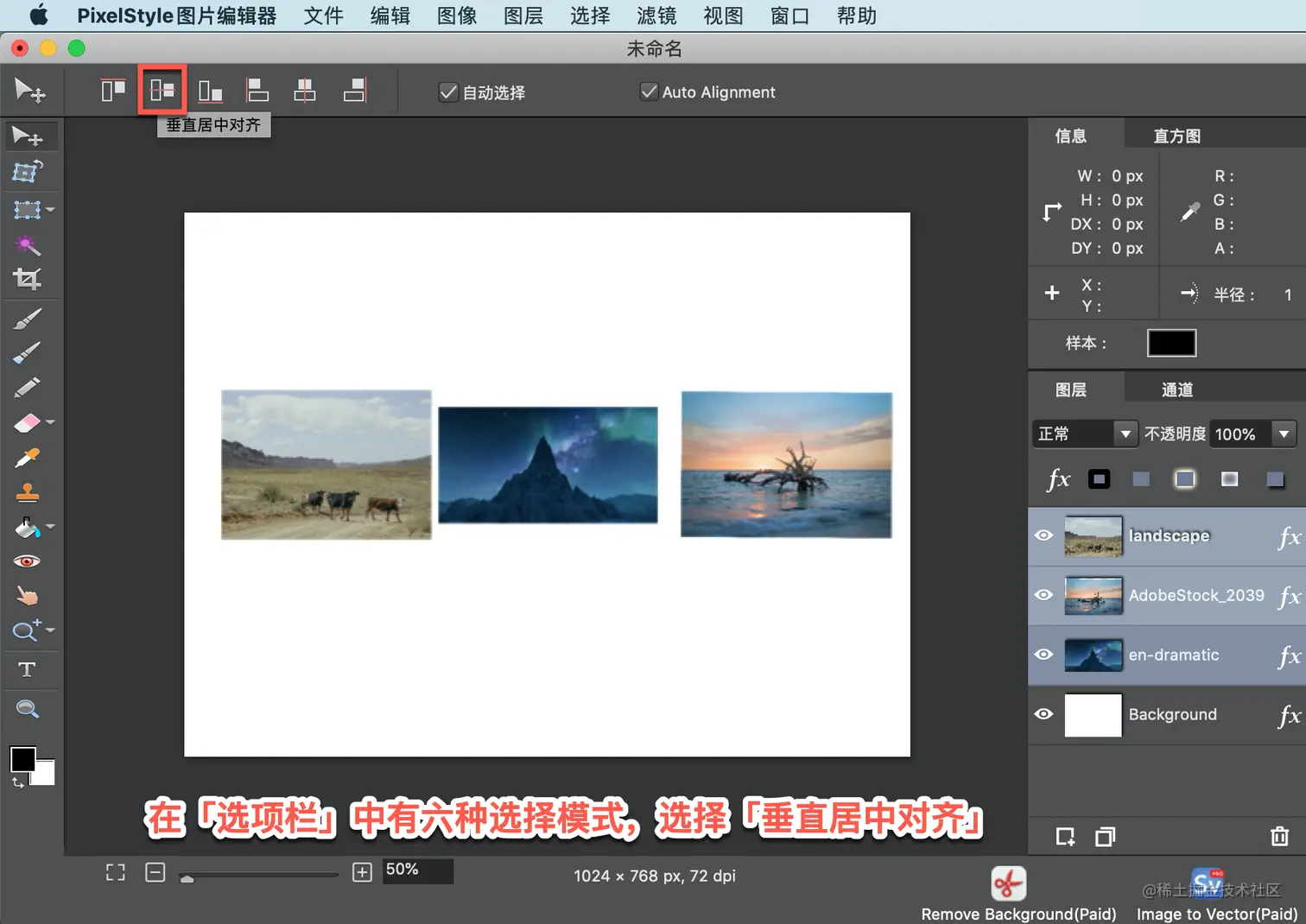Viewport: 1306px width, 924px height.
Task: Select the Eraser tool
Action: (27, 423)
